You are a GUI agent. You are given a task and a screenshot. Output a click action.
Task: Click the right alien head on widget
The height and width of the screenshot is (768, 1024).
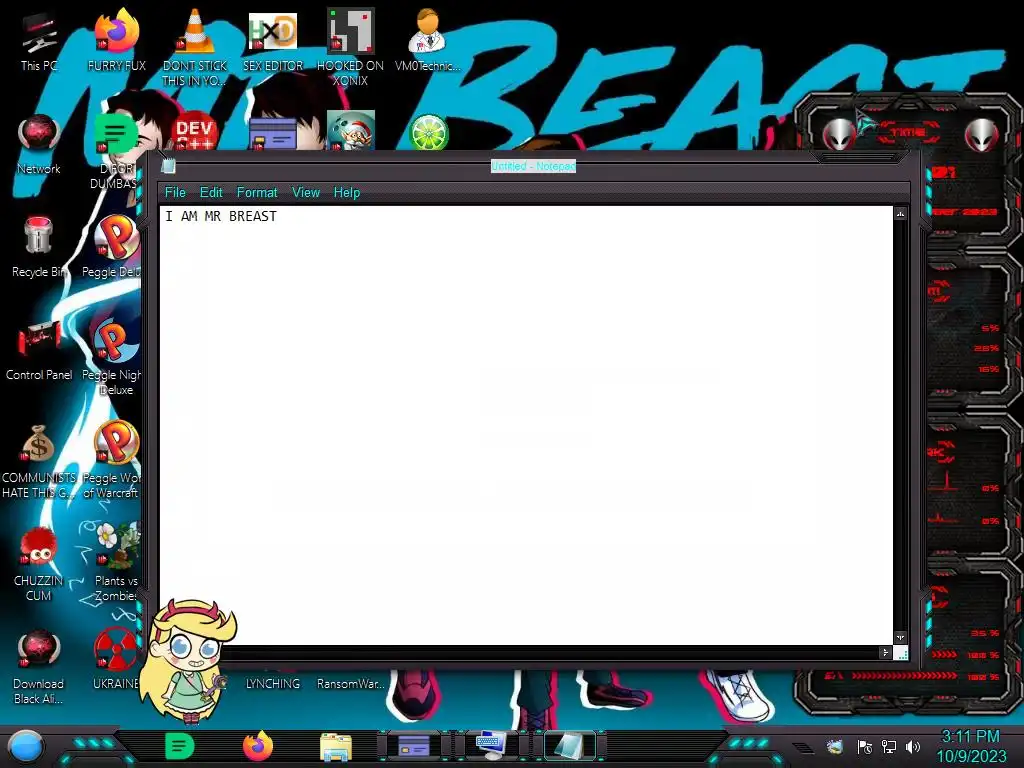pos(982,136)
